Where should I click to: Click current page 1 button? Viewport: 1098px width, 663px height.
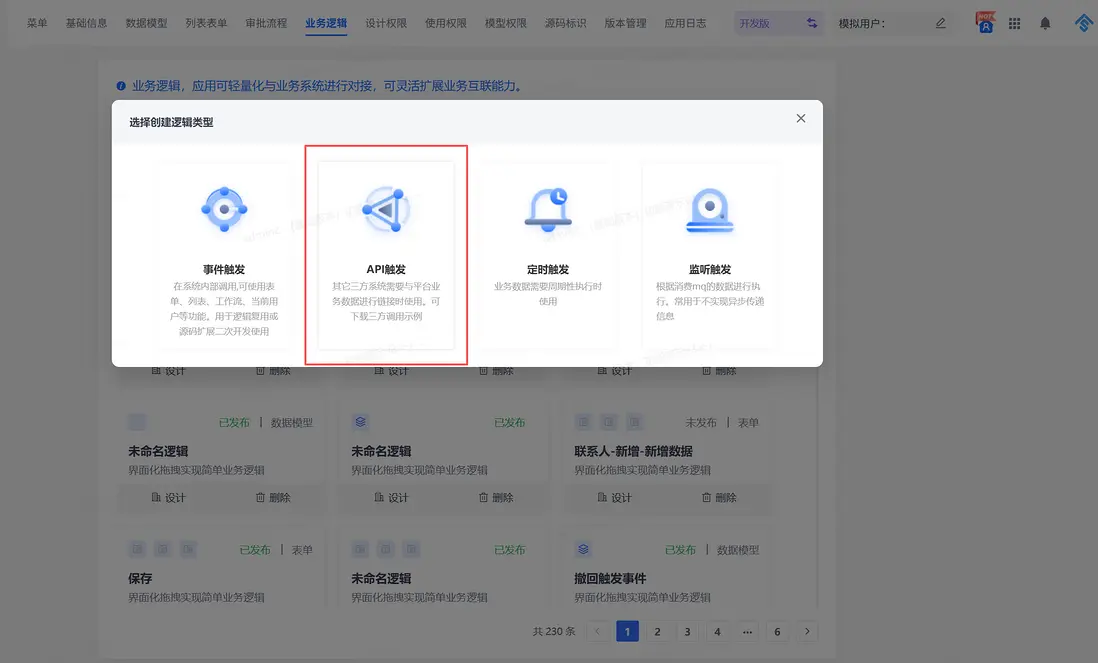point(627,631)
